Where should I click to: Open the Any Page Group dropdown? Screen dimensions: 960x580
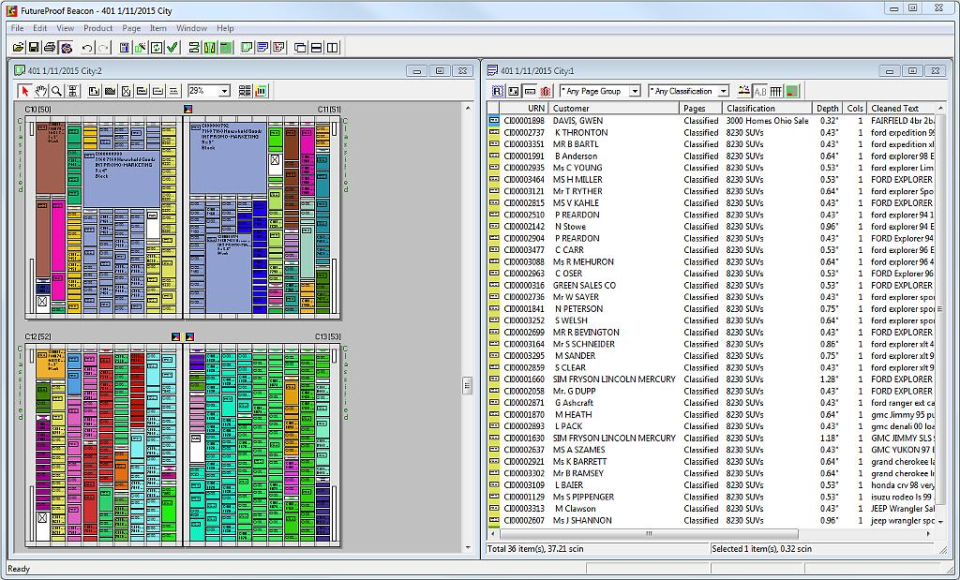(635, 91)
